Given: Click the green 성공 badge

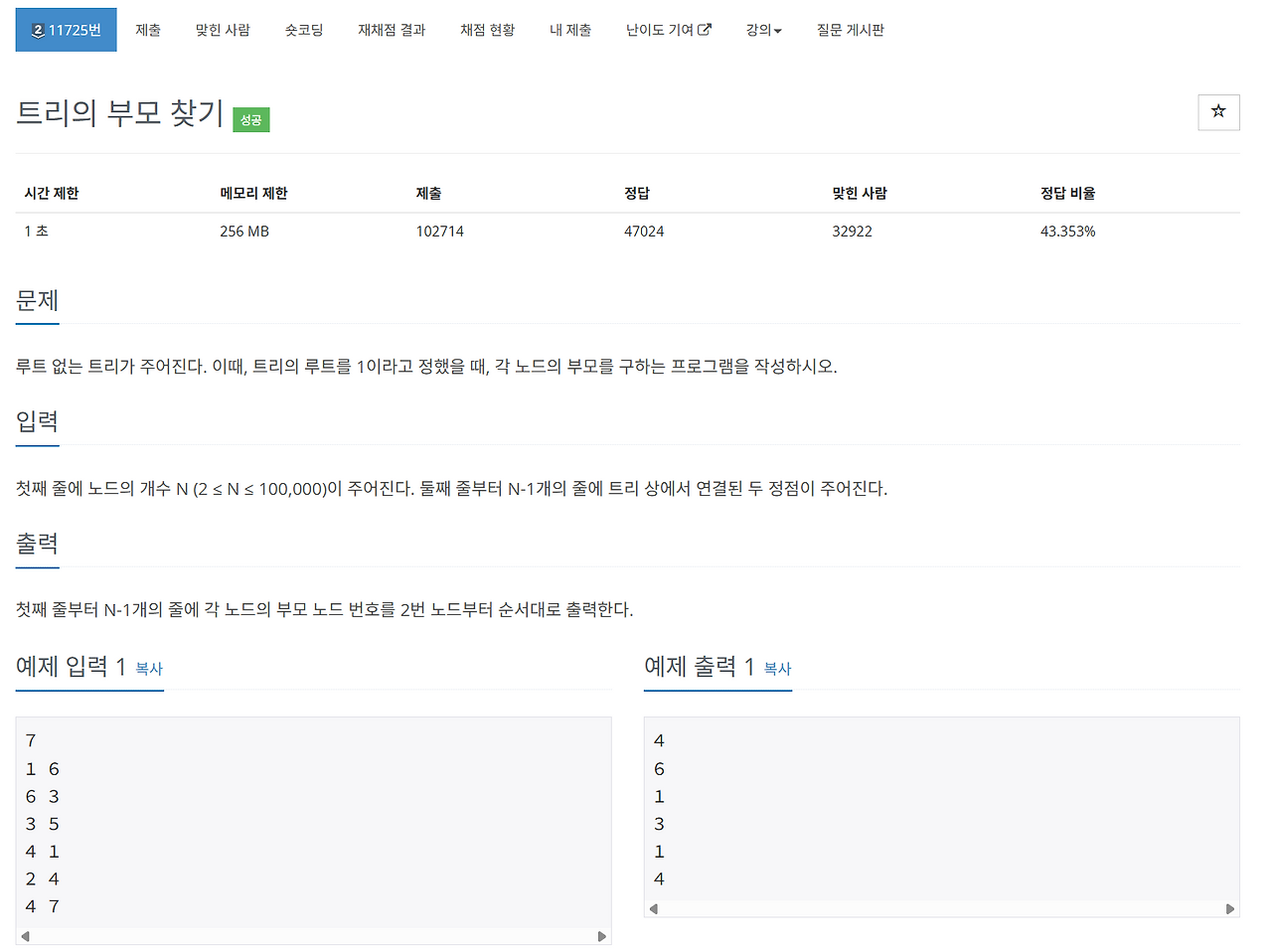Looking at the screenshot, I should tap(250, 119).
